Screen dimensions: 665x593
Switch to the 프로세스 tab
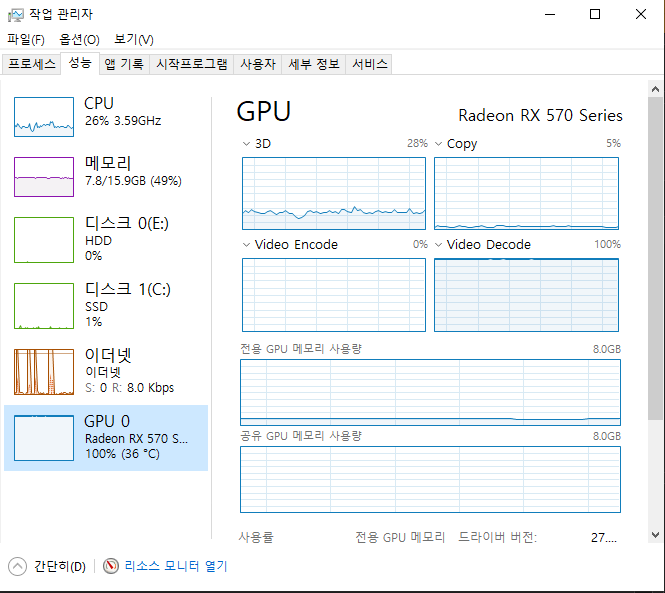[32, 64]
